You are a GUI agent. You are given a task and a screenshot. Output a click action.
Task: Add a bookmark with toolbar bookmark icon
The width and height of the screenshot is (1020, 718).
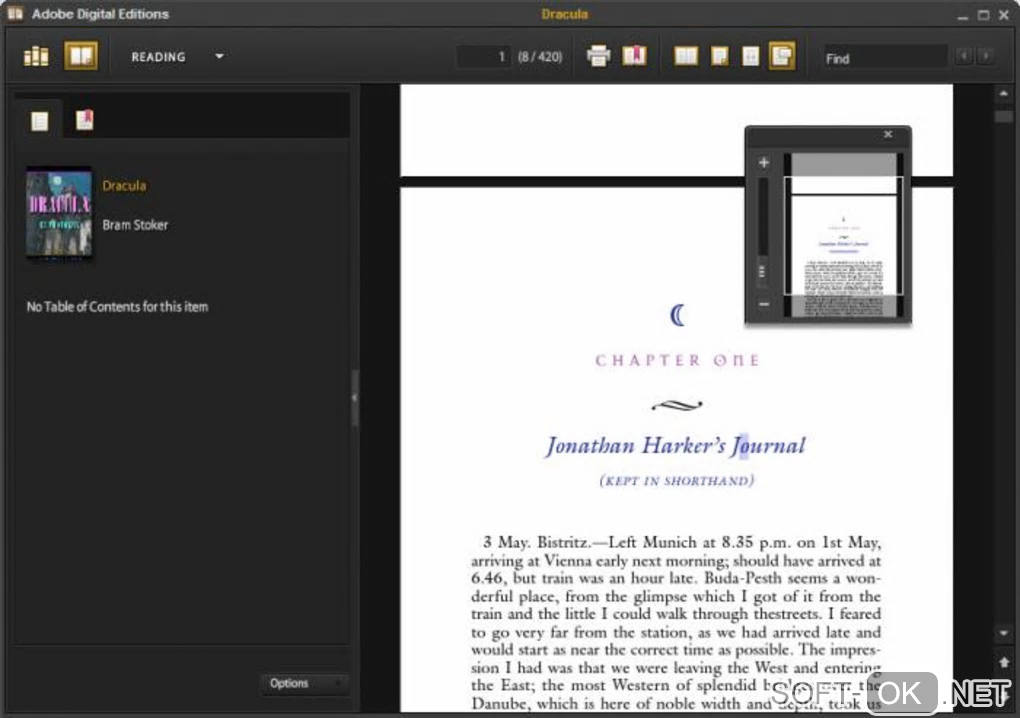tap(634, 56)
